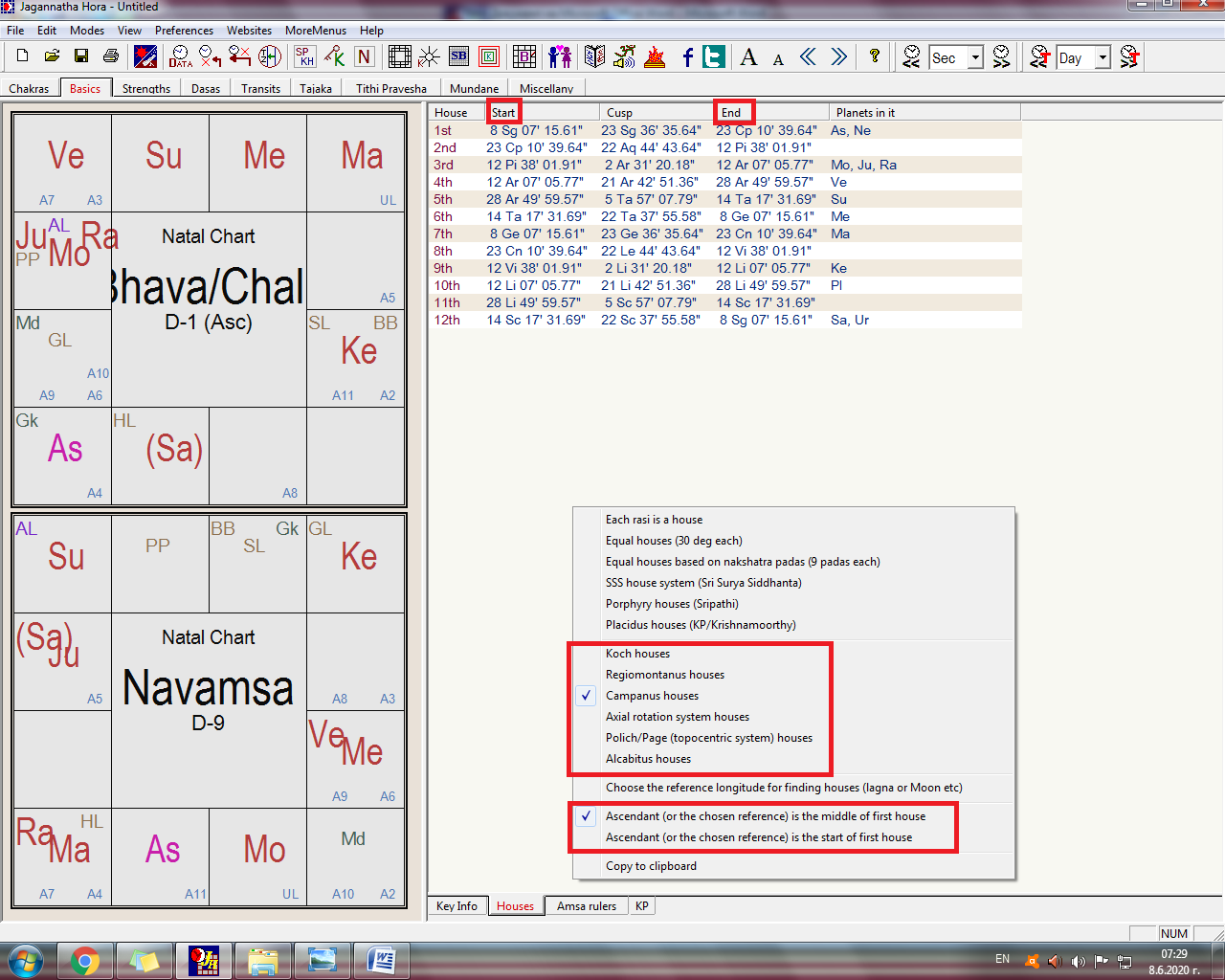Click the Facebook icon in toolbar

[x=687, y=56]
